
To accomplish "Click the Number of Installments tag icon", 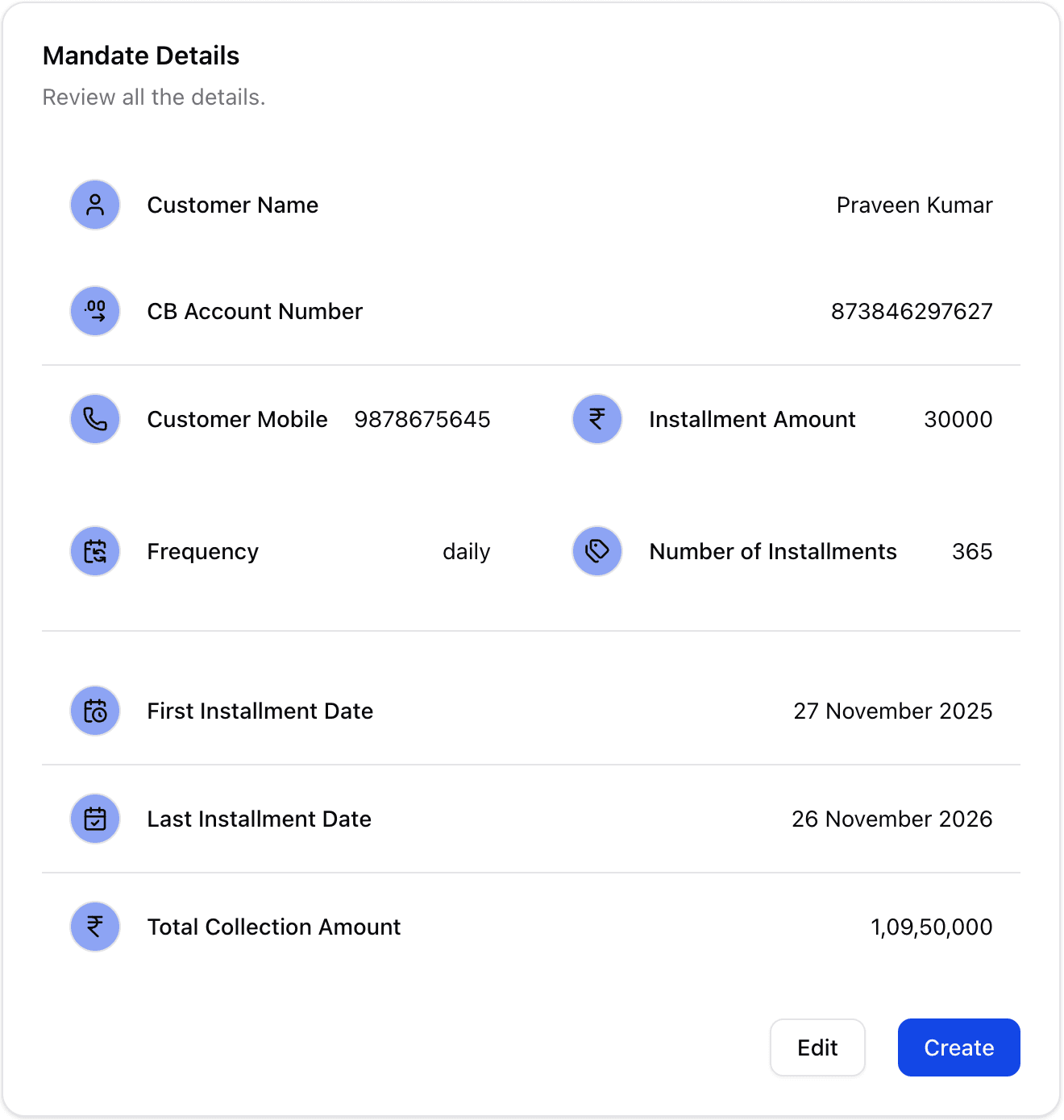I will point(597,551).
